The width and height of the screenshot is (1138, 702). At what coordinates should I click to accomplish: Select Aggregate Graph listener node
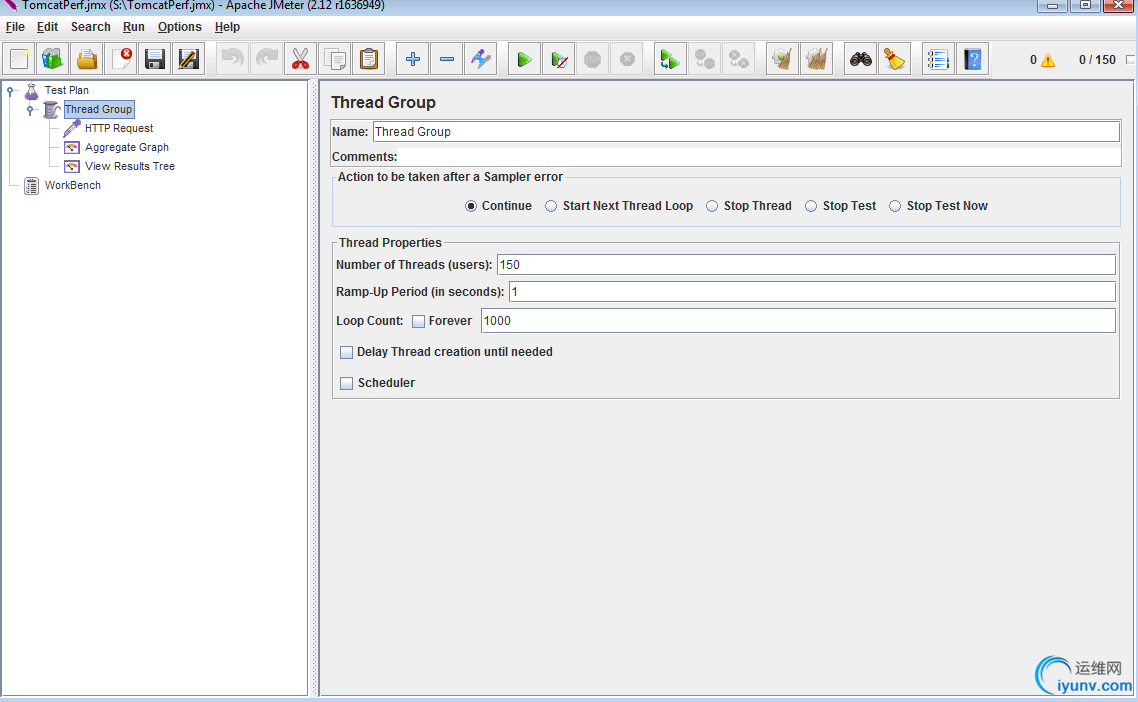pyautogui.click(x=127, y=147)
